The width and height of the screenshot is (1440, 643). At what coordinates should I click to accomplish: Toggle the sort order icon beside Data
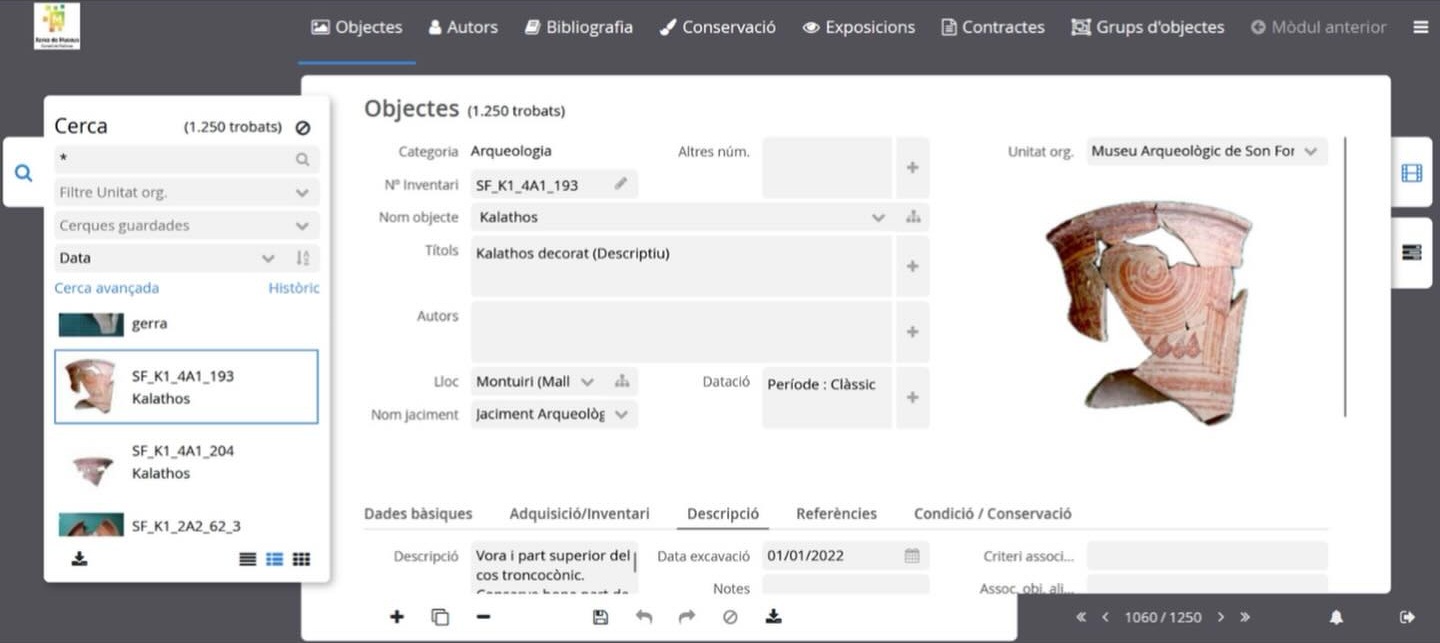[303, 258]
